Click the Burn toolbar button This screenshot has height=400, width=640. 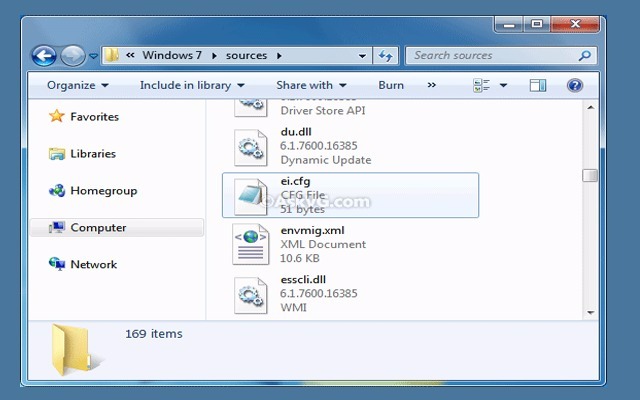(391, 86)
